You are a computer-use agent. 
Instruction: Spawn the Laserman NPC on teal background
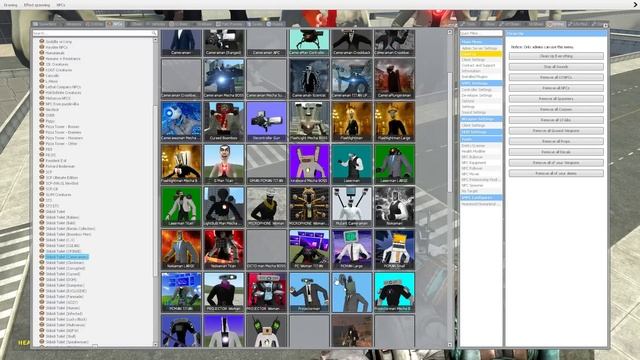(x=352, y=164)
